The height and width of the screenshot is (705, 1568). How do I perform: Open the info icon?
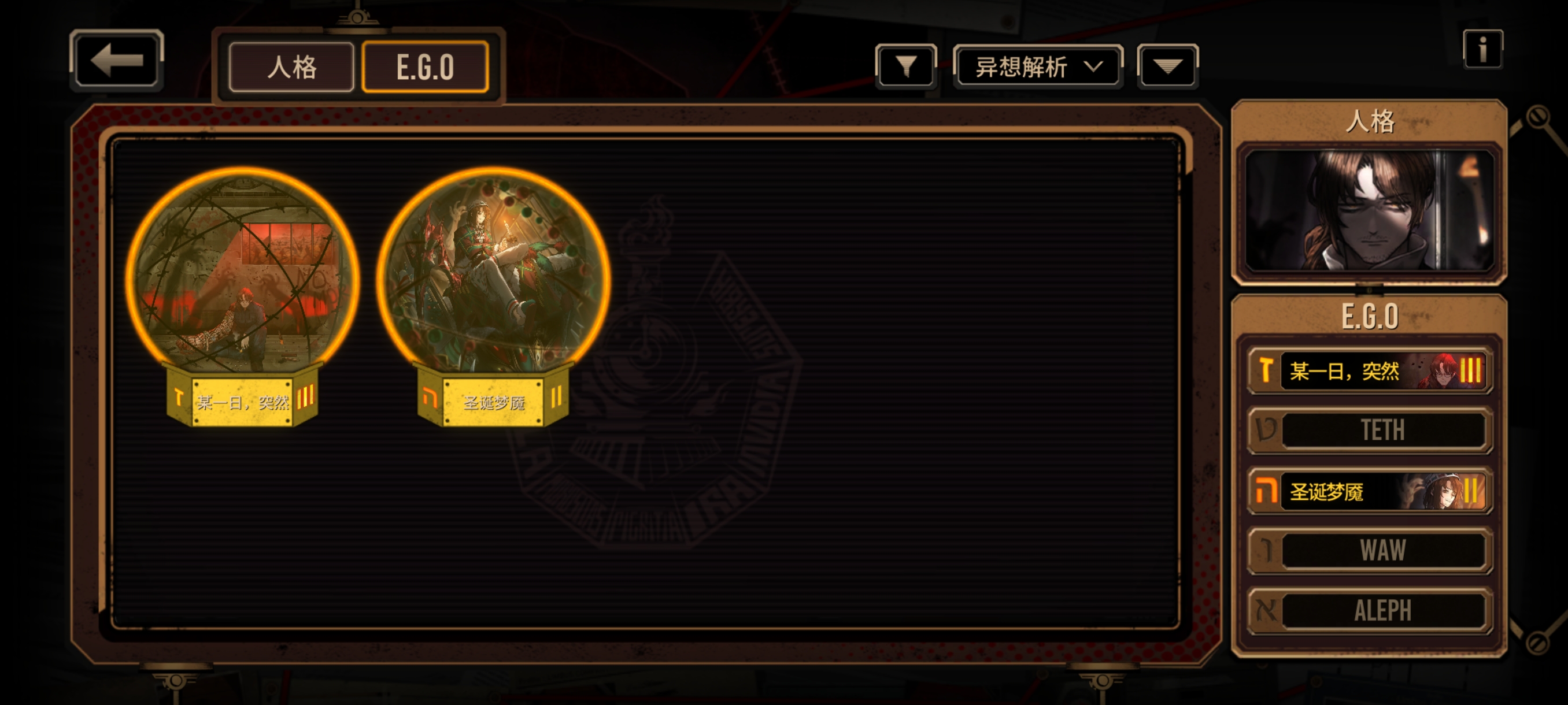pyautogui.click(x=1483, y=49)
